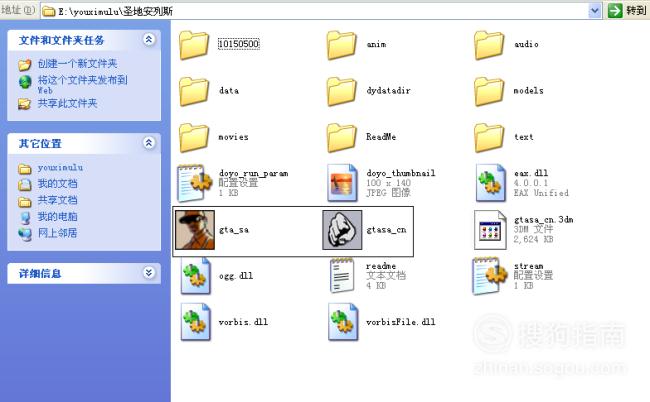
Task: Open the models folder icon
Action: (489, 91)
